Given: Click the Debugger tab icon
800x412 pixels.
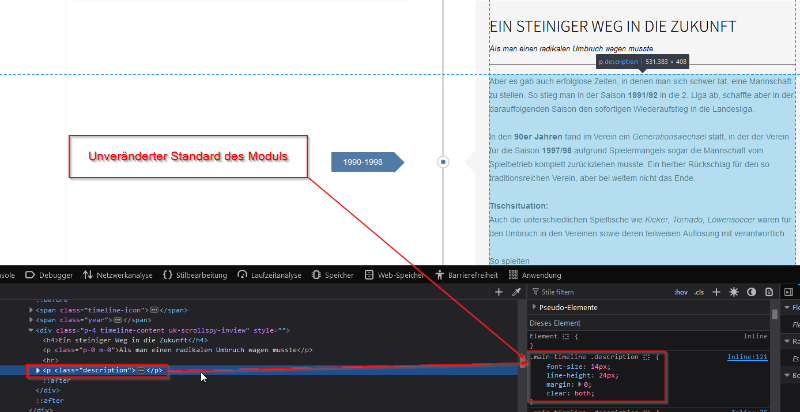Looking at the screenshot, I should click(30, 275).
